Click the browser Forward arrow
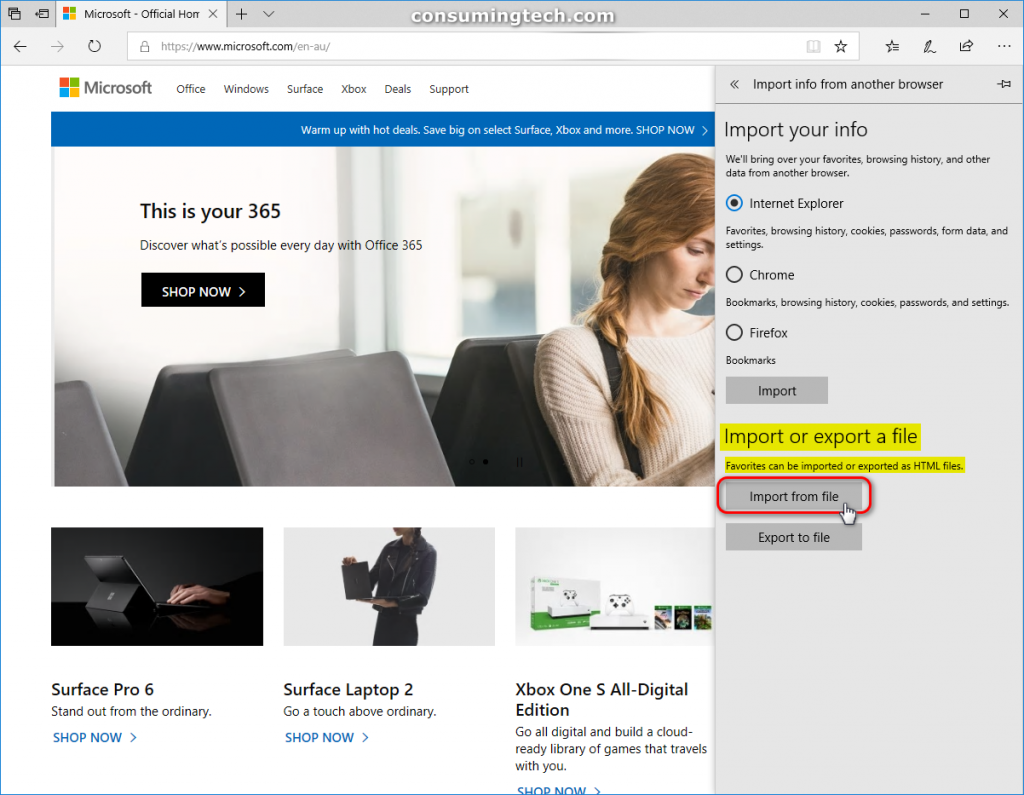1024x795 pixels. click(x=57, y=46)
